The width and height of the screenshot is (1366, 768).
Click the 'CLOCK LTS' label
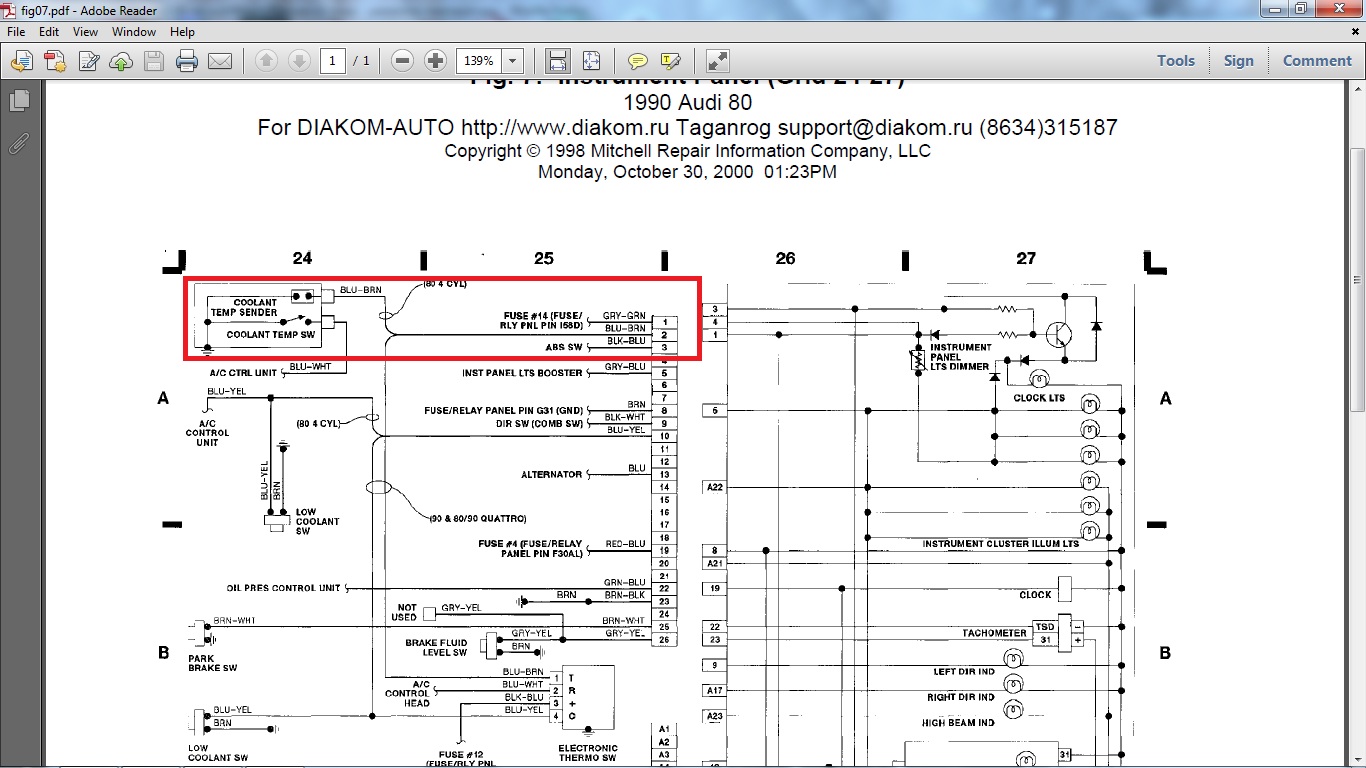click(x=1039, y=398)
